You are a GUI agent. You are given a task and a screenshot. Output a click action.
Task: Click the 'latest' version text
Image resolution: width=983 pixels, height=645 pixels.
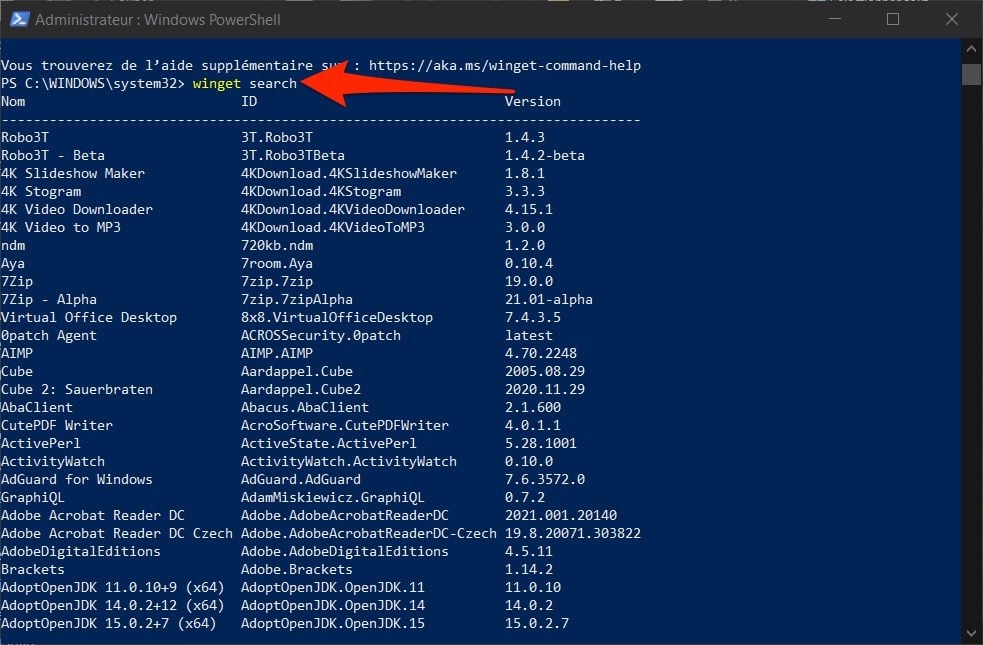(529, 335)
